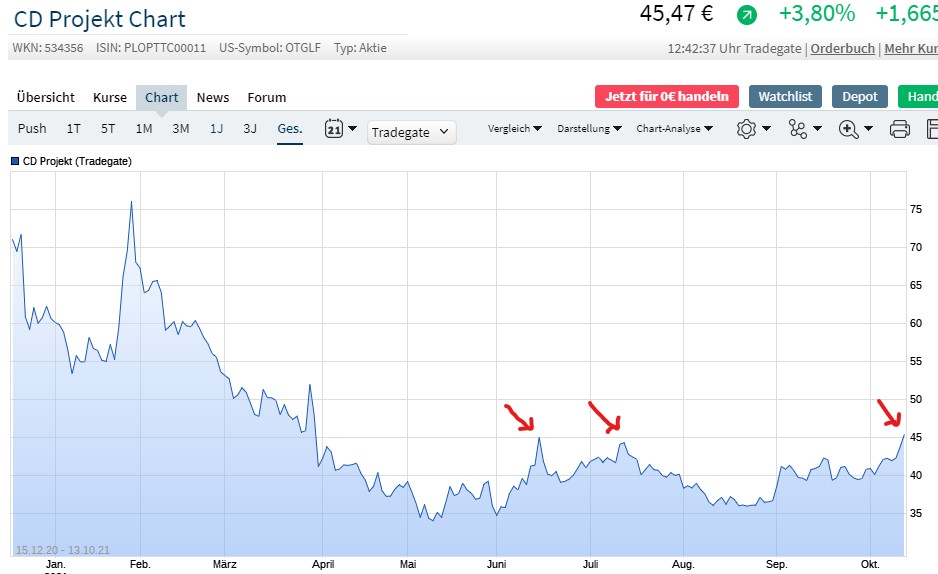Click the February price peak on the chart
This screenshot has width=938, height=574.
(x=132, y=202)
